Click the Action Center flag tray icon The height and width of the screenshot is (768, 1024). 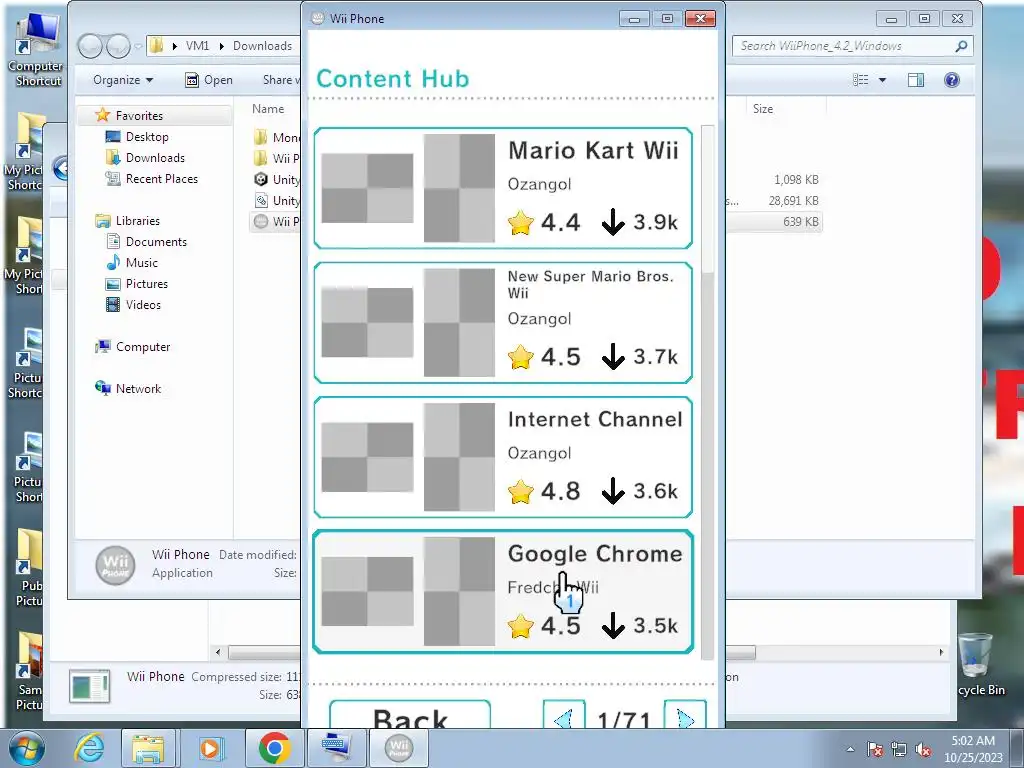(x=875, y=750)
